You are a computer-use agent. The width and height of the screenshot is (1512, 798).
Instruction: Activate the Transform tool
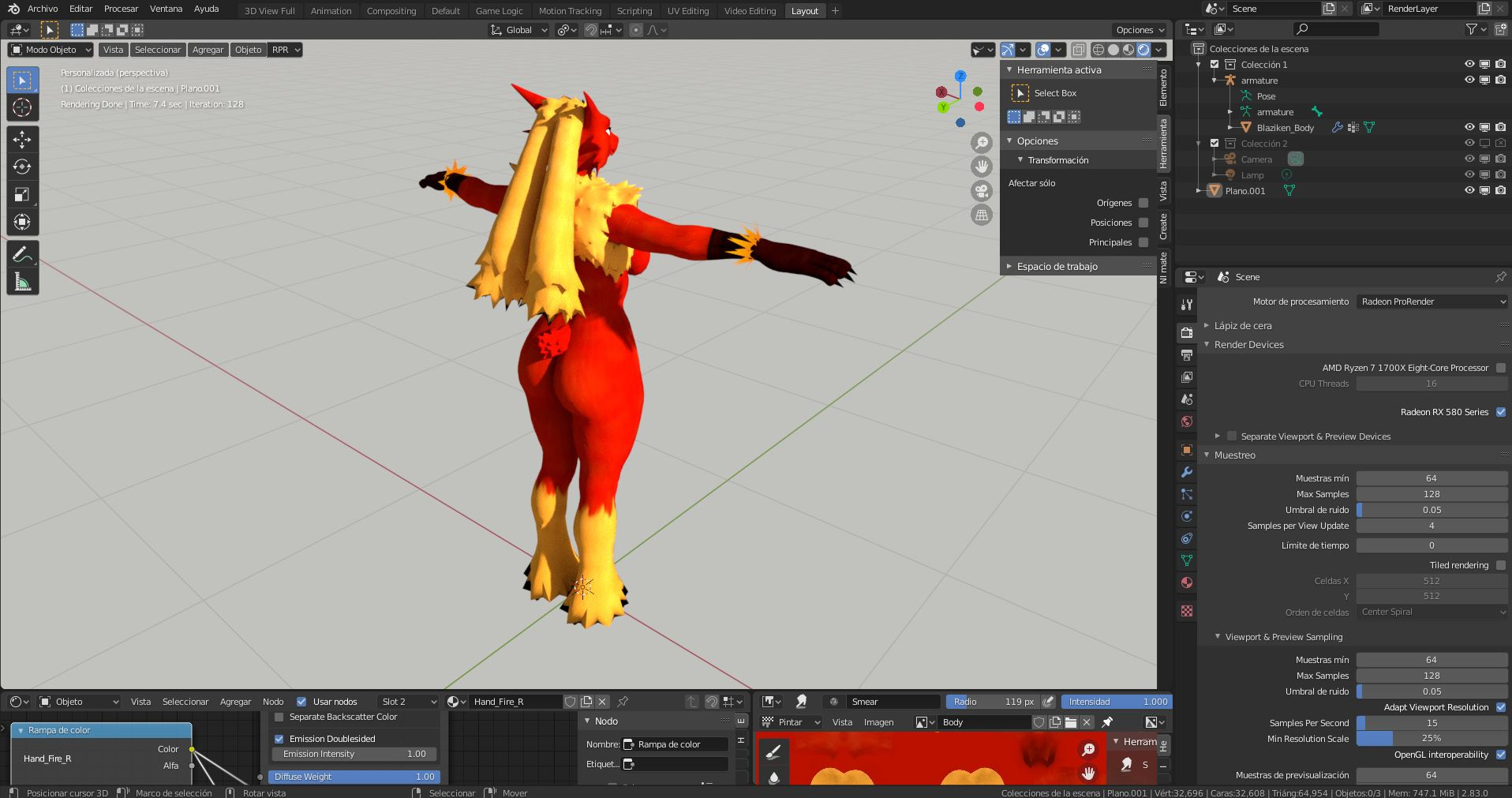(22, 222)
